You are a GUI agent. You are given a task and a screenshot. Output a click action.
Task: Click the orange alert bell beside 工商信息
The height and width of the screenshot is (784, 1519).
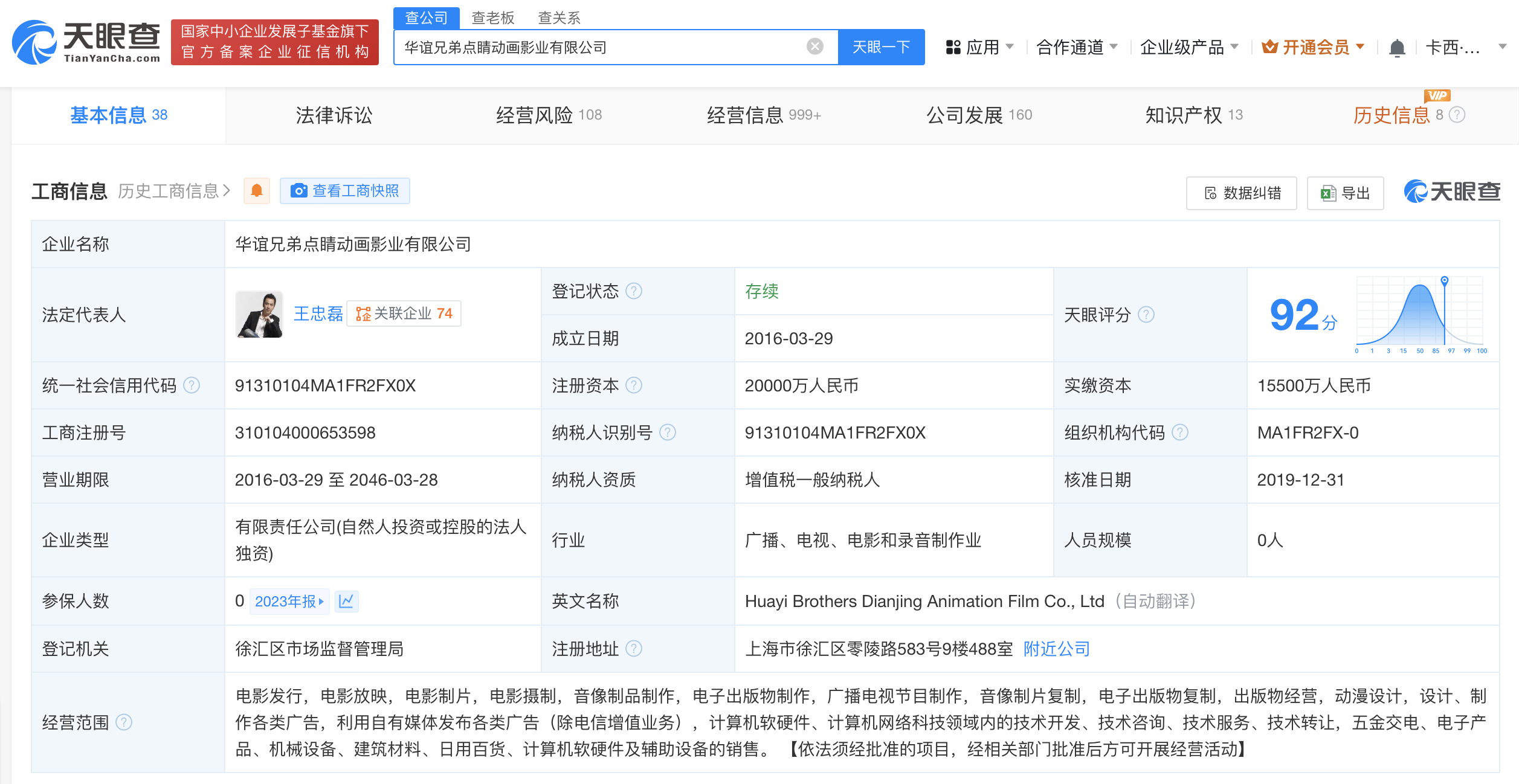(x=256, y=191)
